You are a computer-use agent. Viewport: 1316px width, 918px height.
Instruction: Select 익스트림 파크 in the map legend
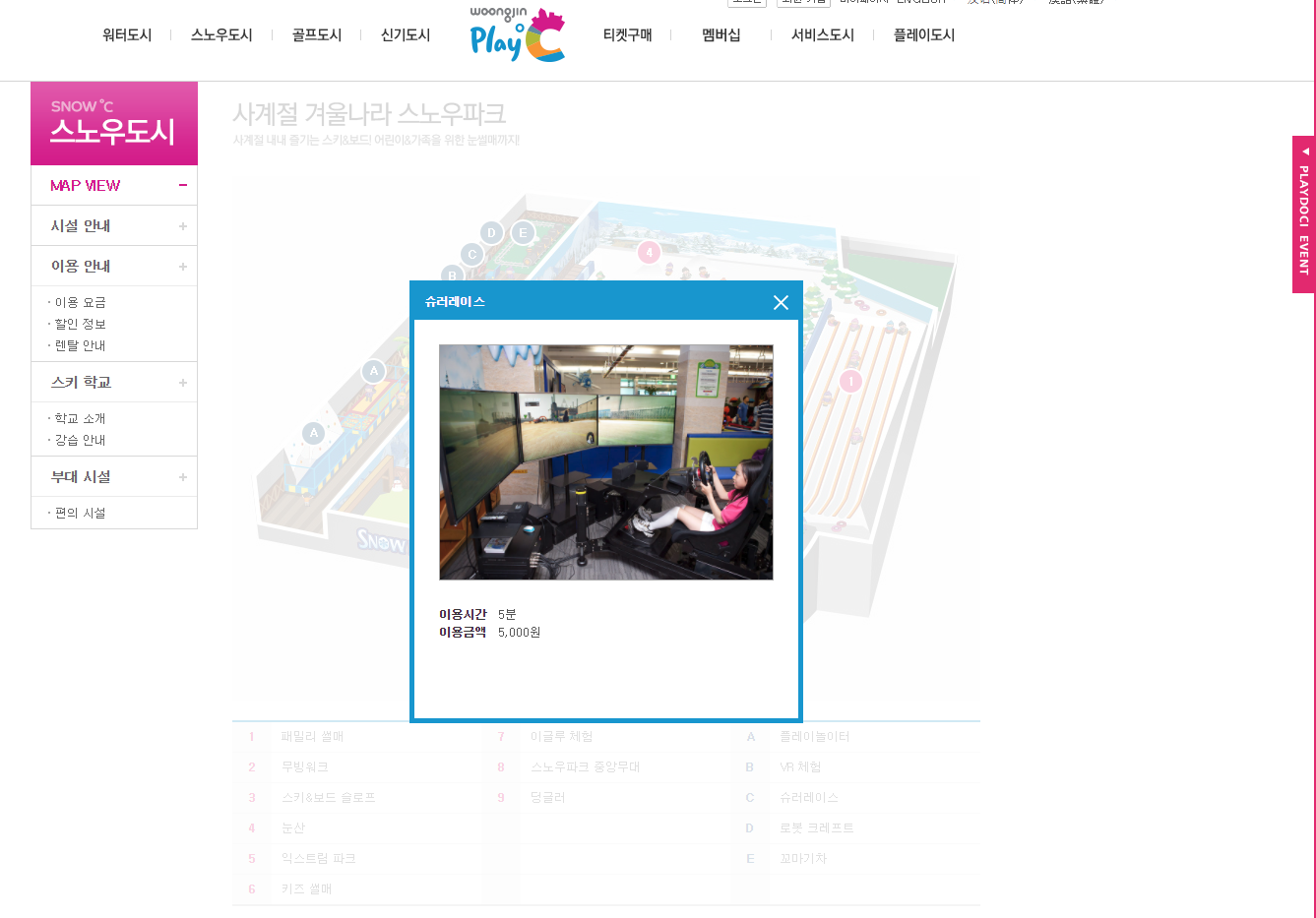coord(318,859)
